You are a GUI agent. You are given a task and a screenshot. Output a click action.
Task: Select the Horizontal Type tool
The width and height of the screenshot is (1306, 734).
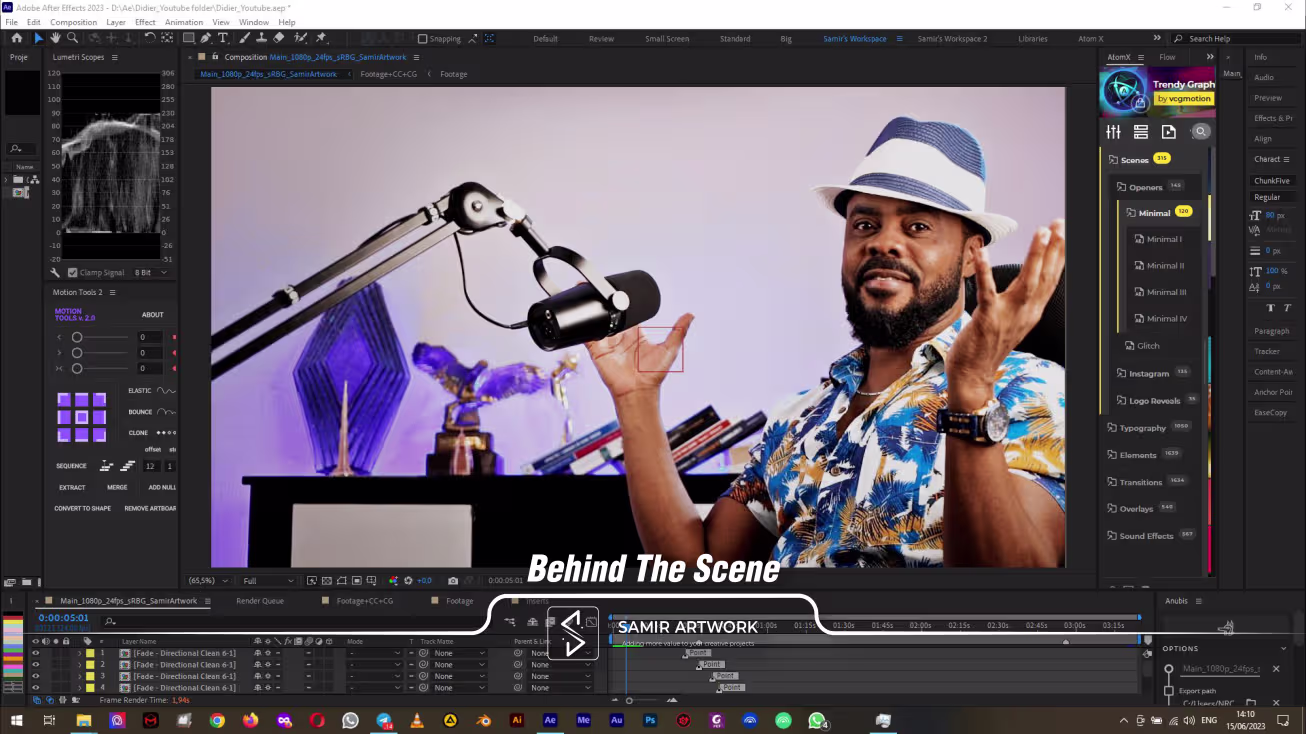(x=222, y=38)
